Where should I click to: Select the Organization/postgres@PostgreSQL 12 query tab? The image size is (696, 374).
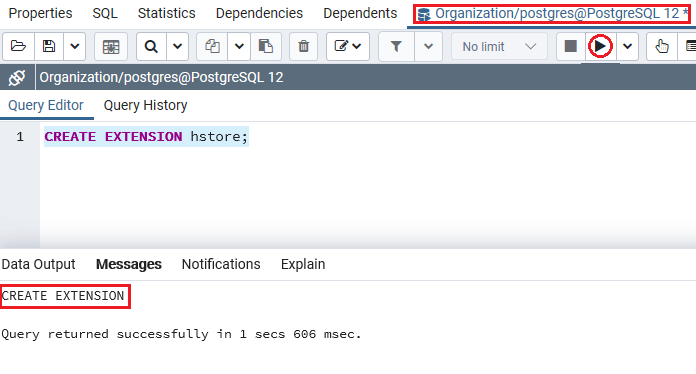tap(551, 14)
